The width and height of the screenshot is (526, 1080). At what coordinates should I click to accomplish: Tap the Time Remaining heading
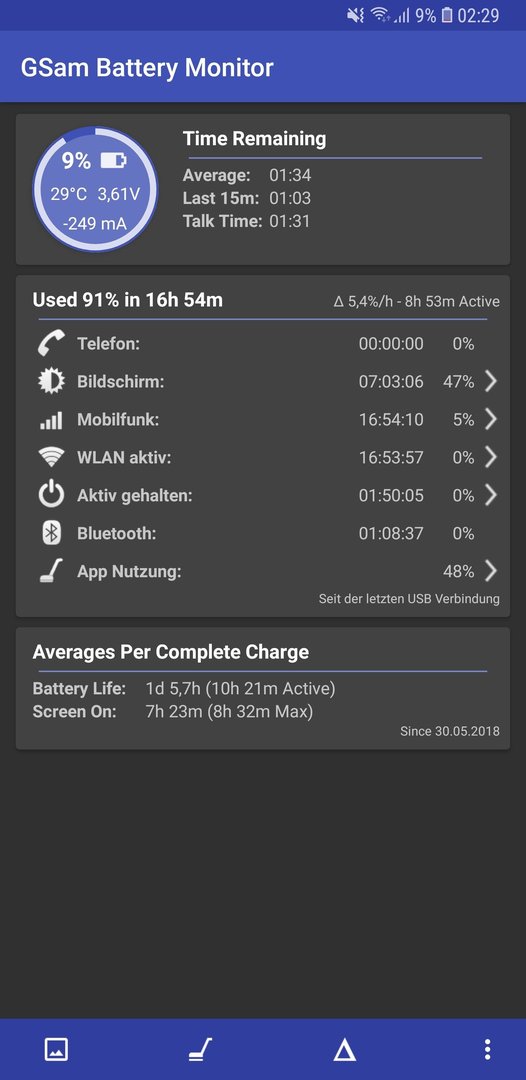tap(254, 138)
